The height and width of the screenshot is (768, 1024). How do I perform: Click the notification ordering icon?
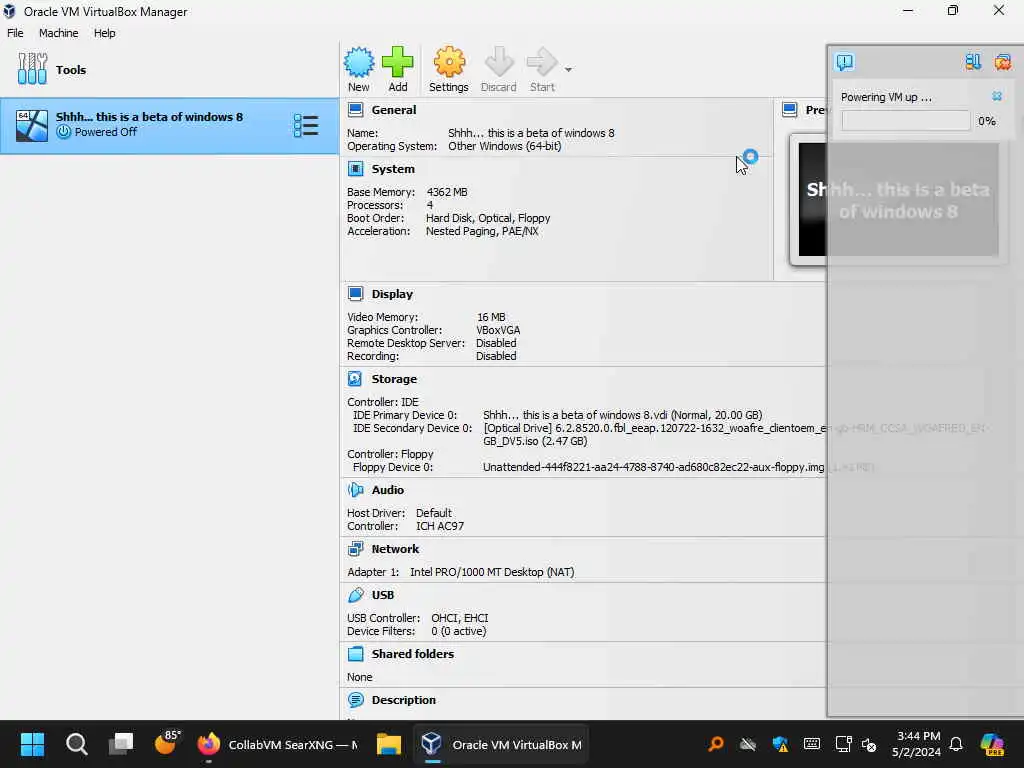[x=973, y=62]
